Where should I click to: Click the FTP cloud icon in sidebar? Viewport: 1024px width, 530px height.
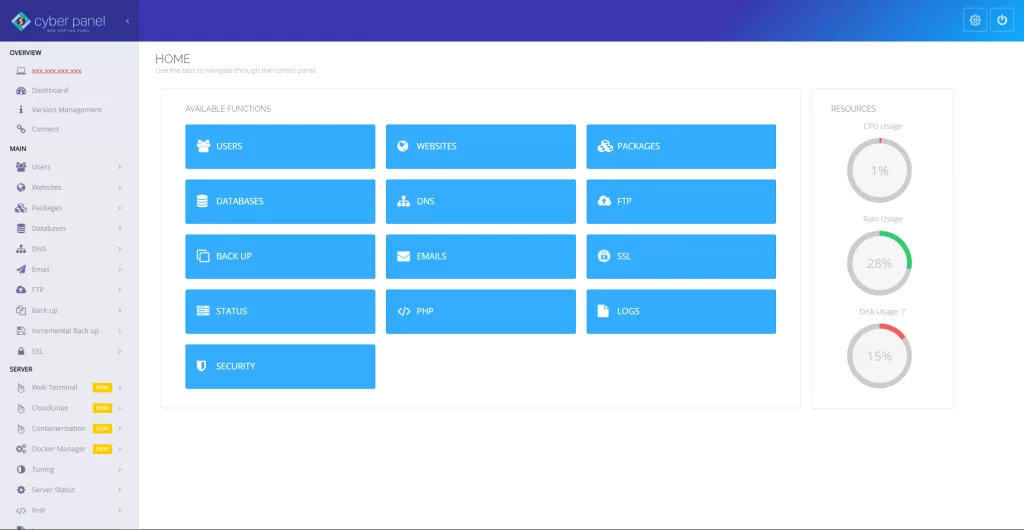[x=20, y=290]
